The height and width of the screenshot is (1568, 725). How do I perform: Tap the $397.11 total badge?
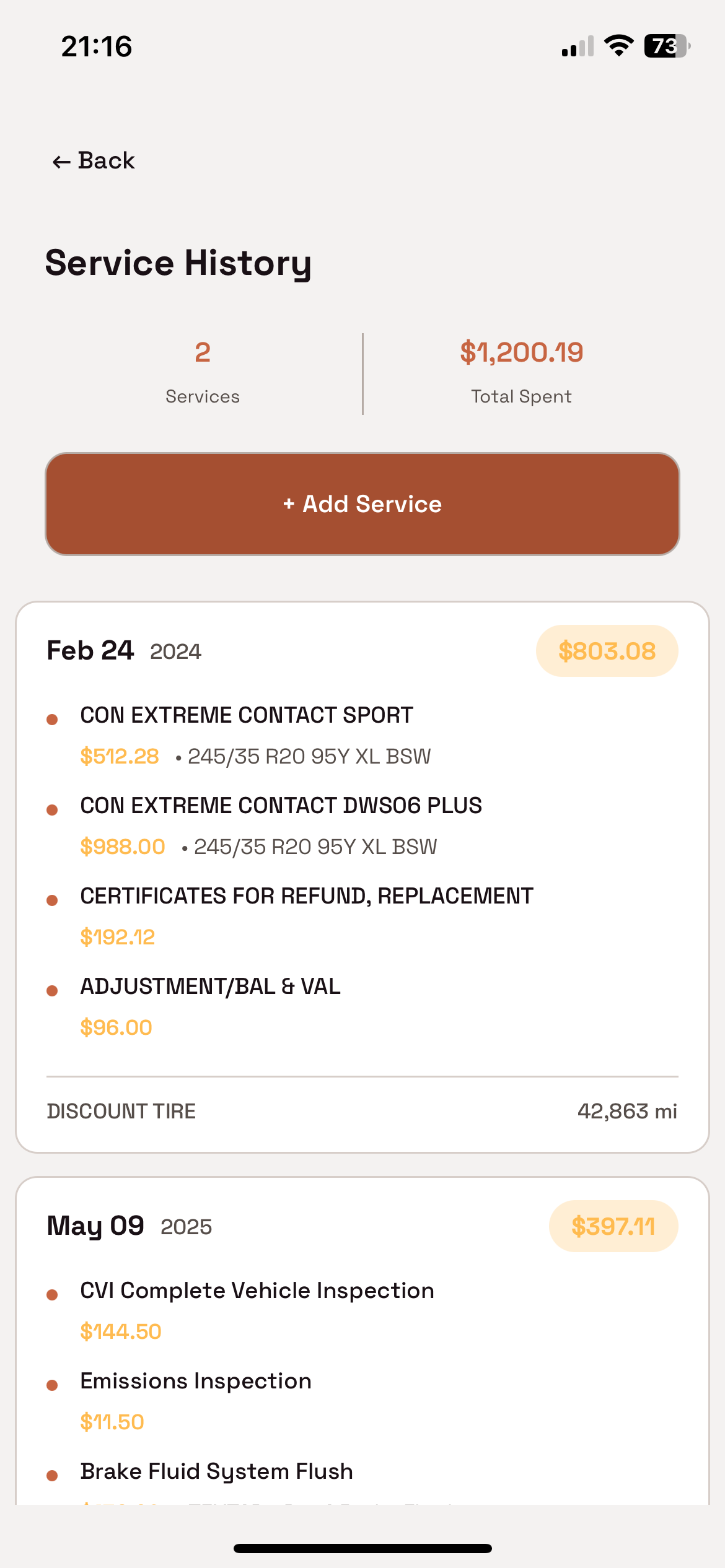(x=613, y=1226)
